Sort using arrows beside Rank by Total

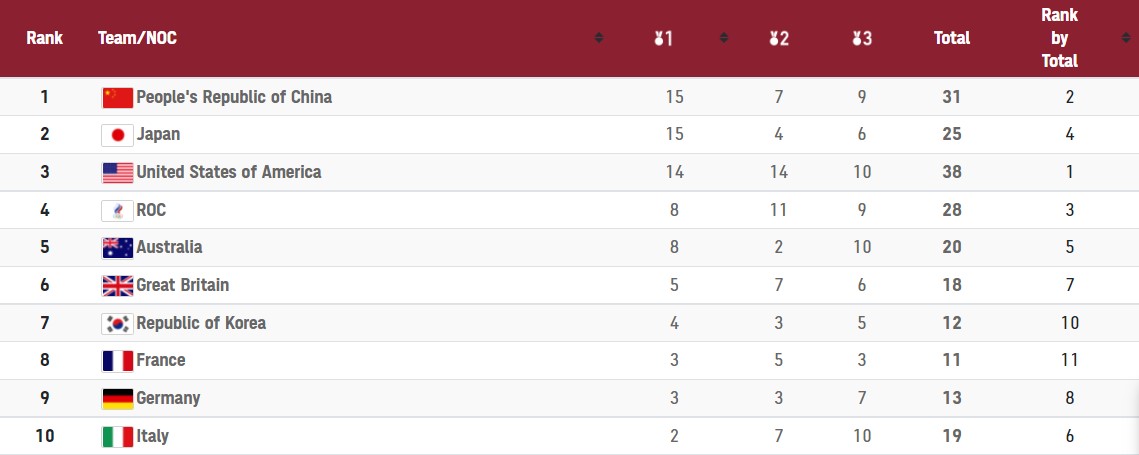point(1125,38)
